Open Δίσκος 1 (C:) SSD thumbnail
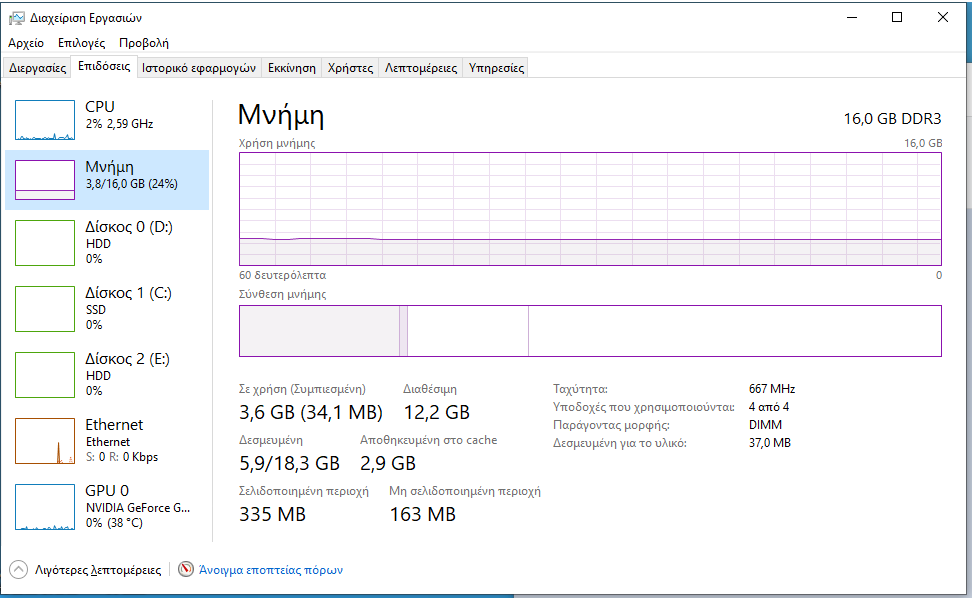This screenshot has width=972, height=598. tap(45, 309)
